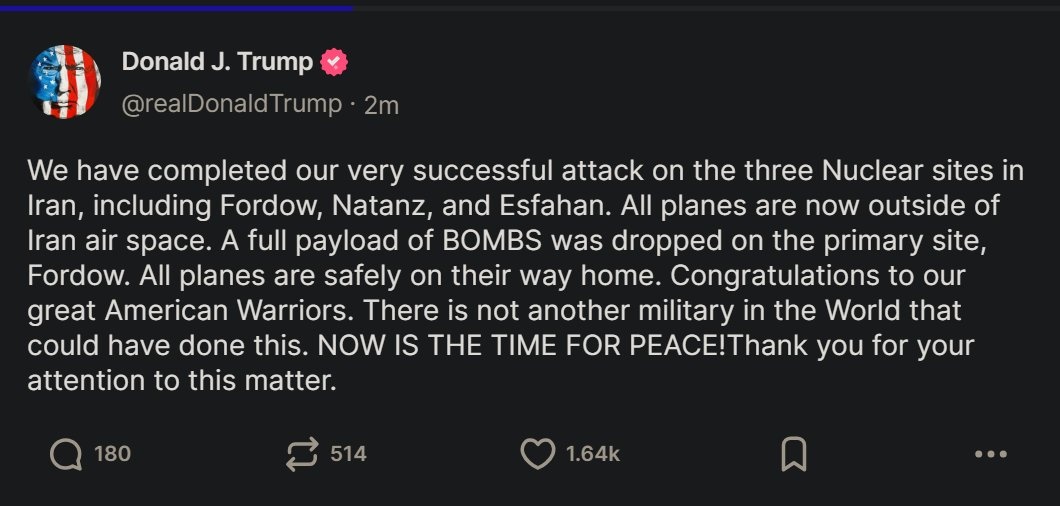Image resolution: width=1060 pixels, height=506 pixels.
Task: Click the blue loading progress bar at top
Action: 176,6
